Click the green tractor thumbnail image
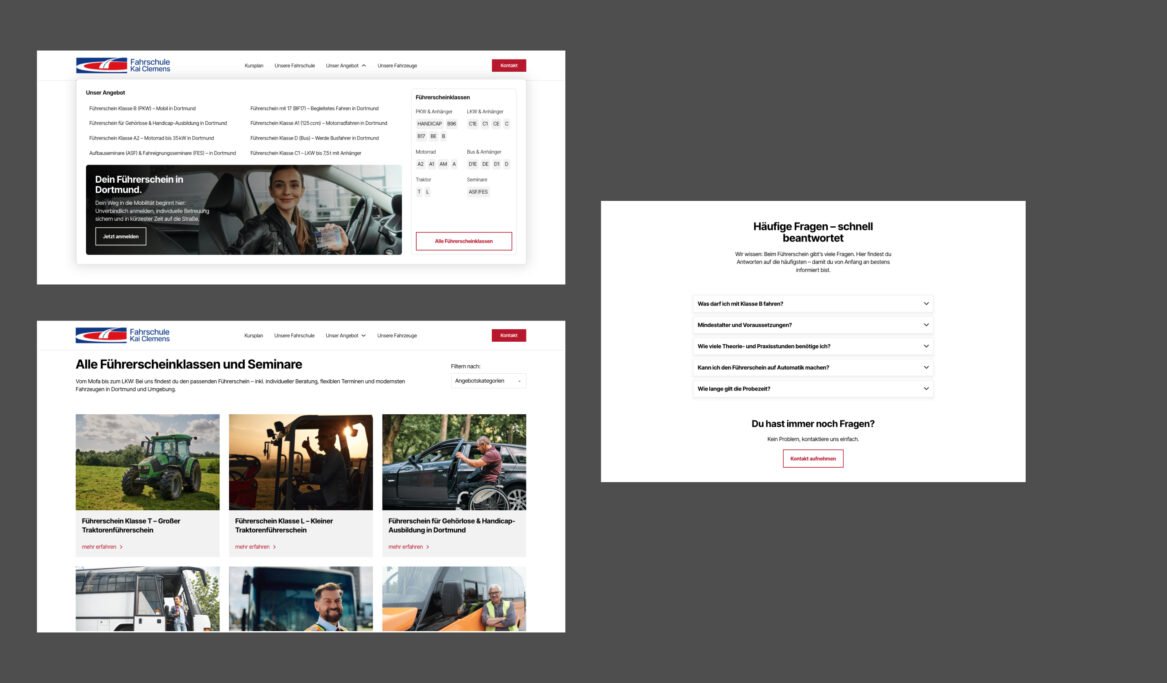 tap(147, 462)
